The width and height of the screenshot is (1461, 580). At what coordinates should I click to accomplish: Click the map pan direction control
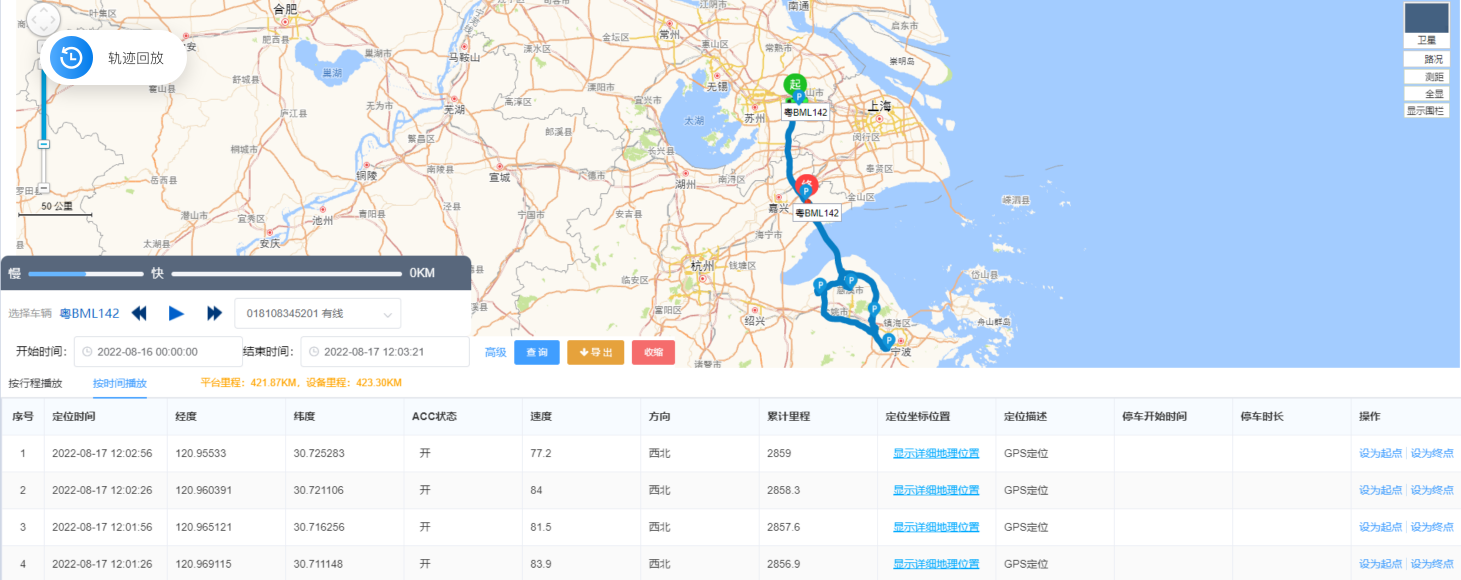click(44, 19)
